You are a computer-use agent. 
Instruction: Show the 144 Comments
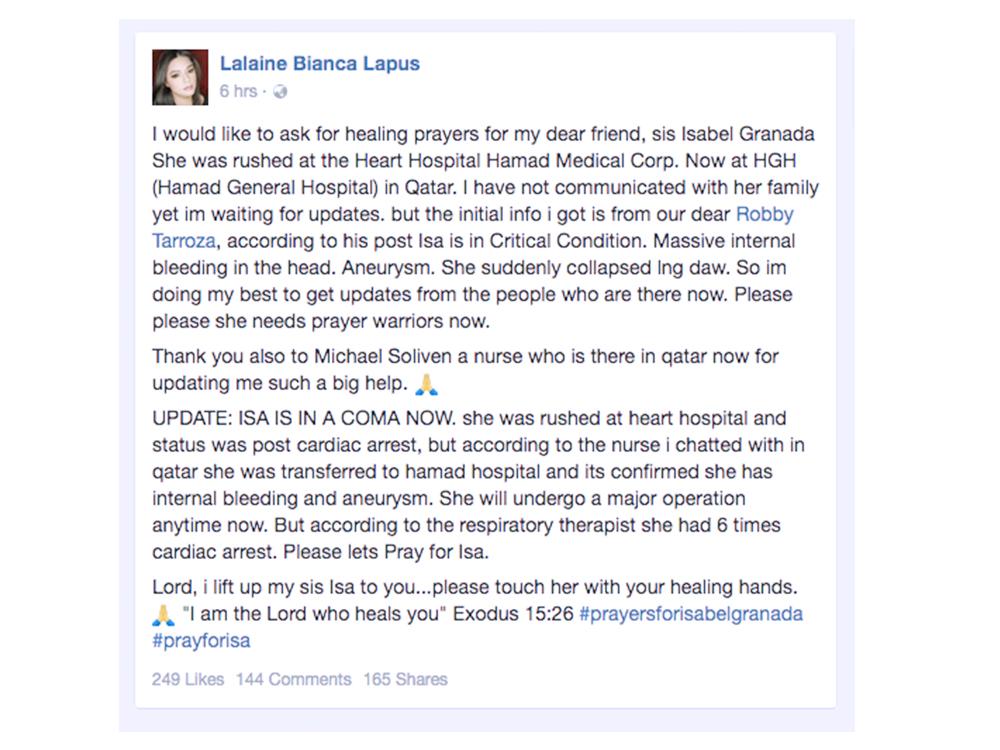(293, 679)
